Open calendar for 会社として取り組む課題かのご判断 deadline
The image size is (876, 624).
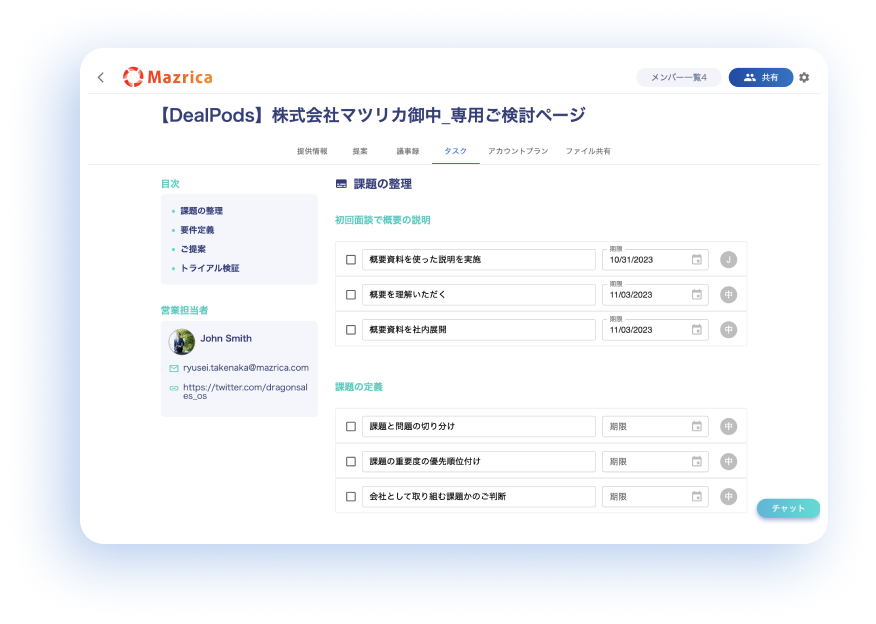tap(697, 496)
